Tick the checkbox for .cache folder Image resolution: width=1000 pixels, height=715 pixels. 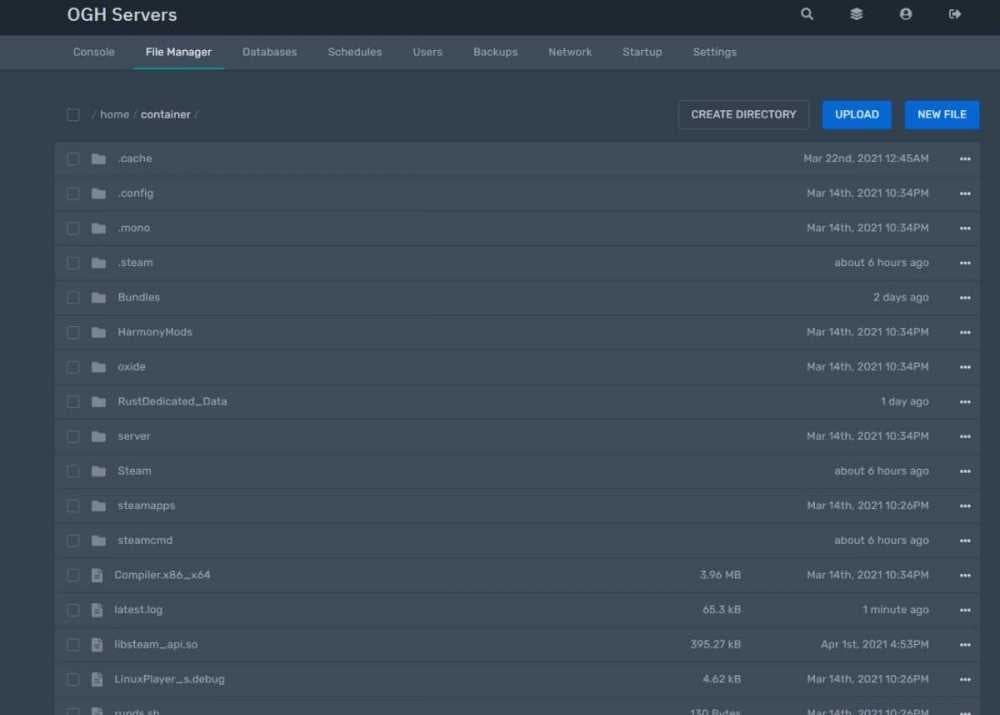[73, 159]
